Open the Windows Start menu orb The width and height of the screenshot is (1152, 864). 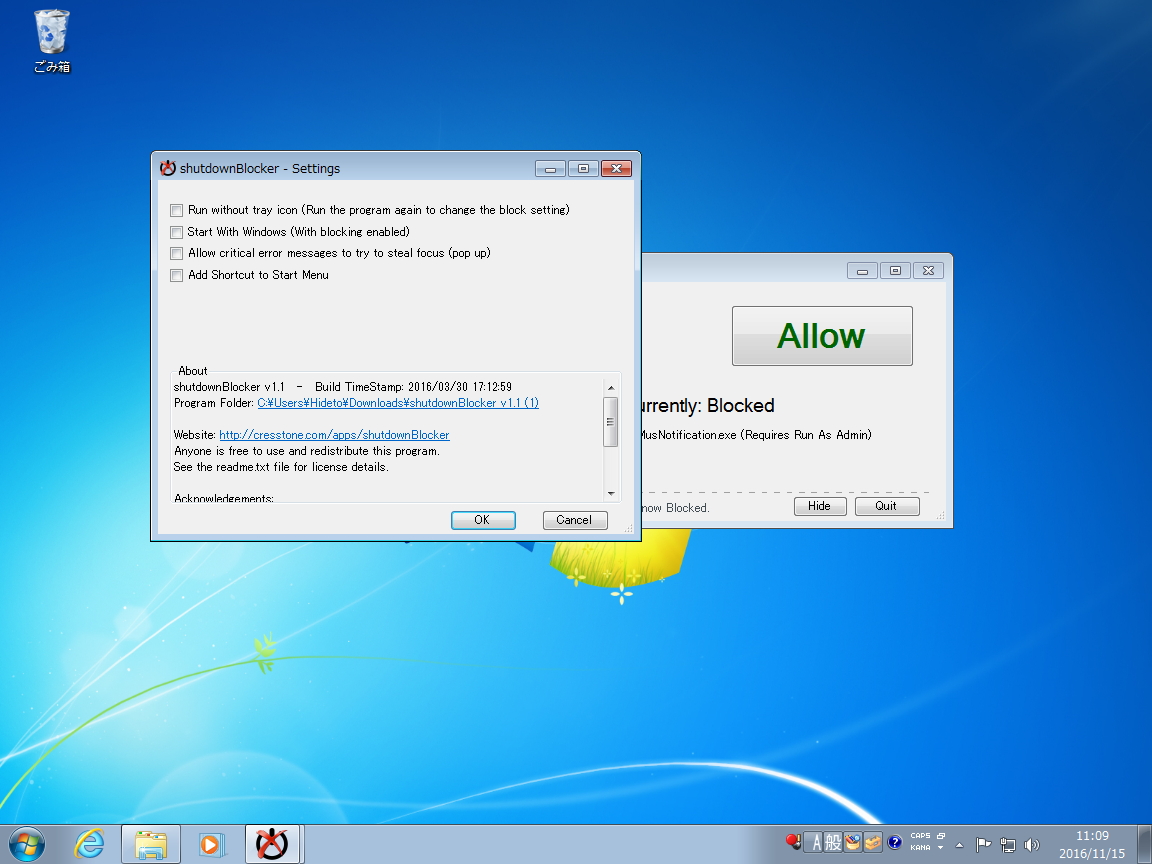tap(27, 844)
